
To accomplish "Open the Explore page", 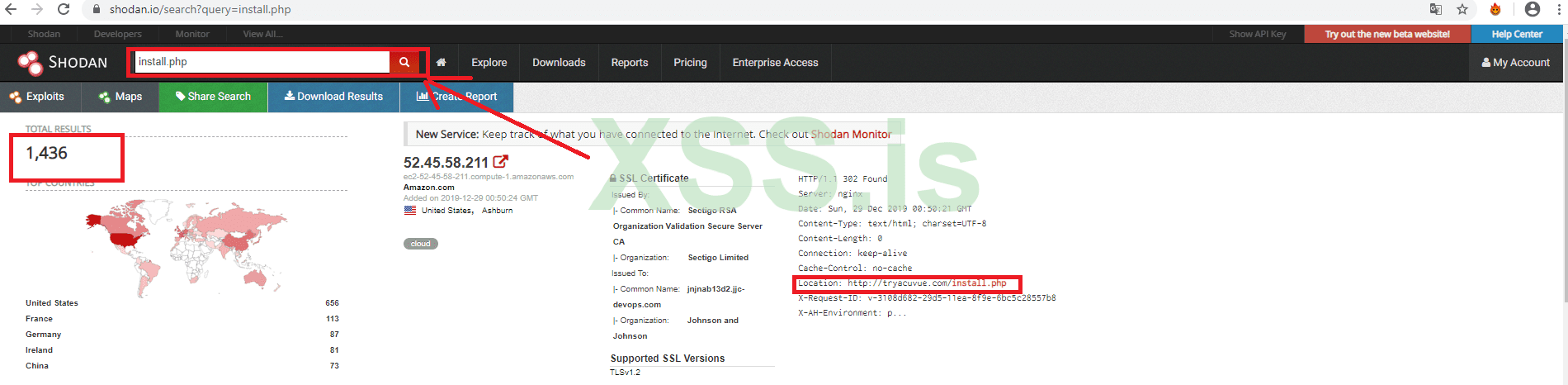I will (489, 63).
